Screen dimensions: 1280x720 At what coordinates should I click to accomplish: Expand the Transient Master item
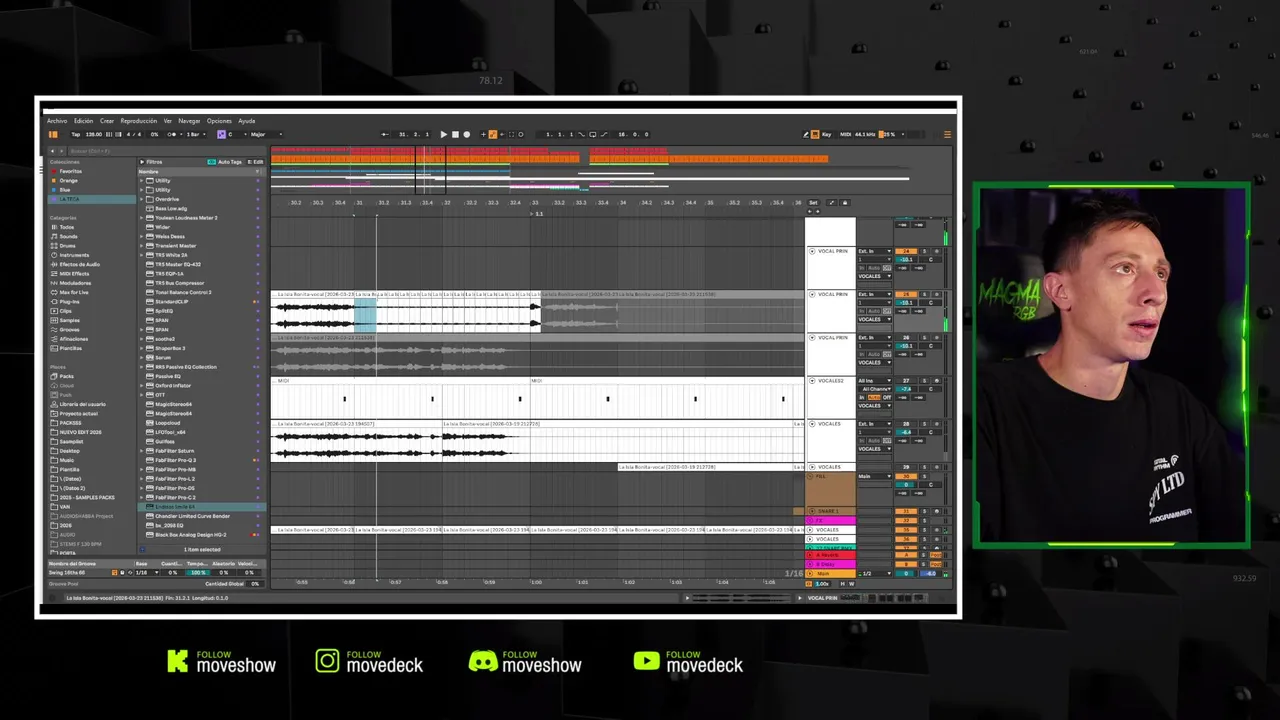coord(142,245)
